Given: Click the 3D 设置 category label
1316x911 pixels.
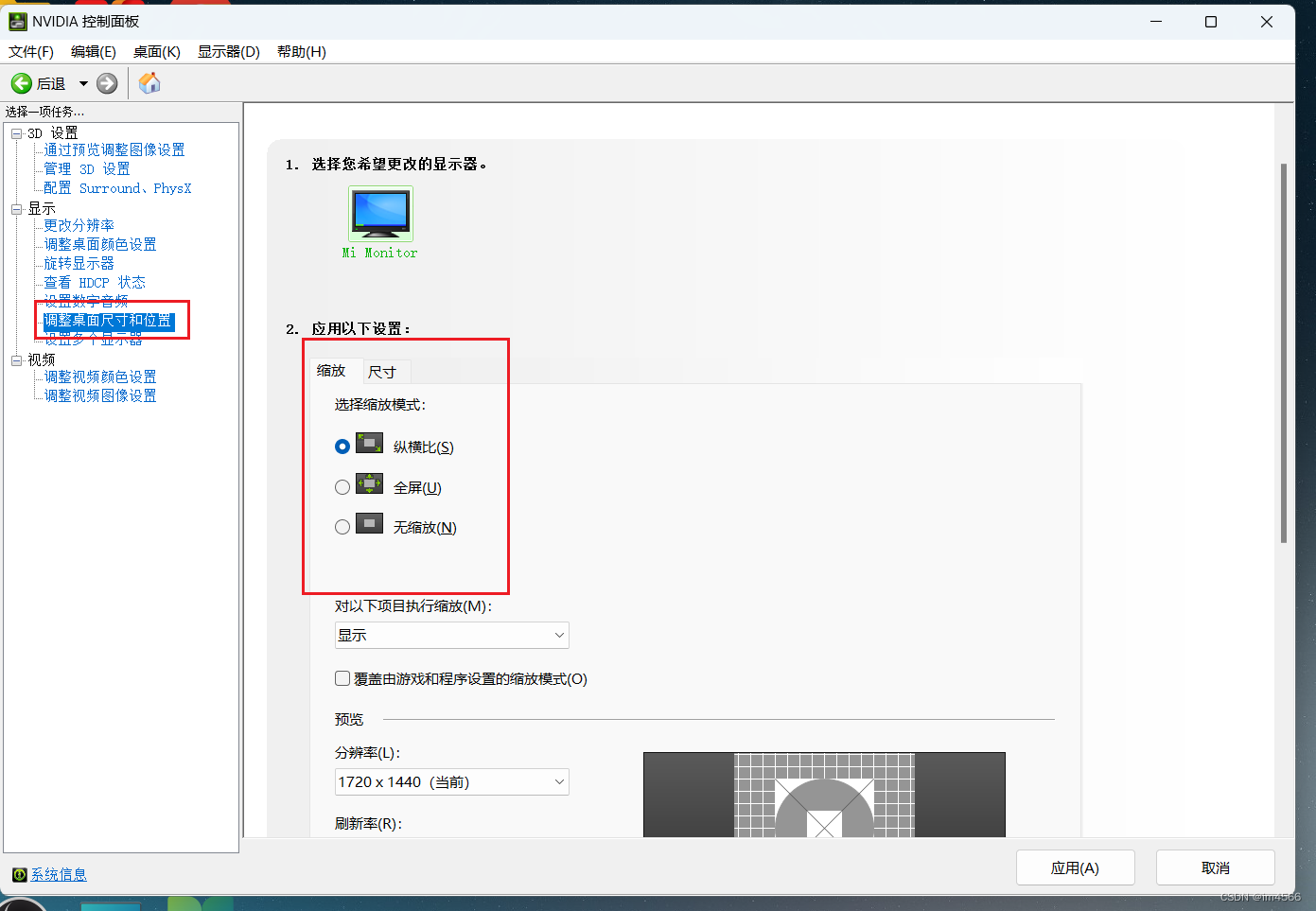Looking at the screenshot, I should point(53,132).
